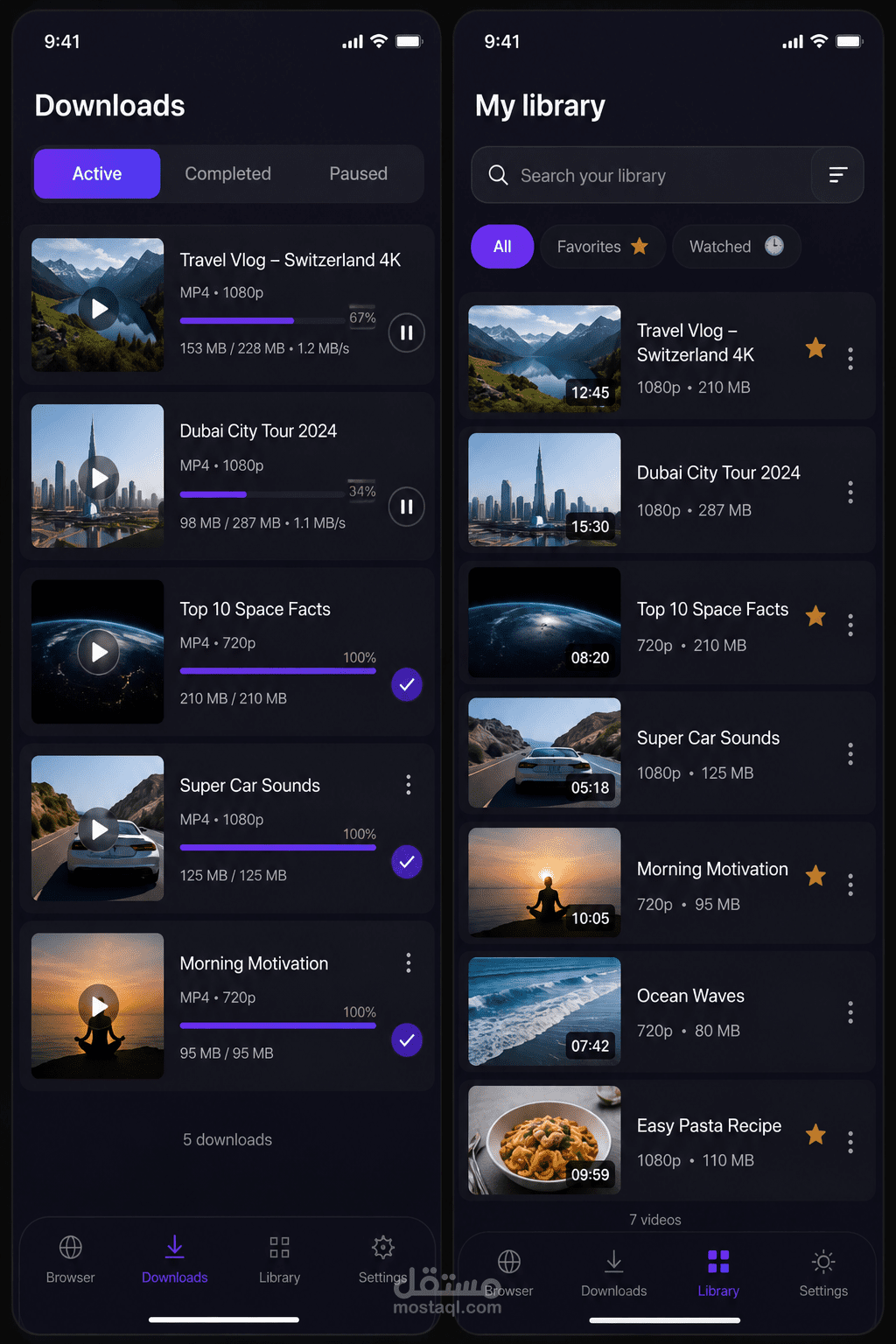Filter the library by Watched
Screen dimensions: 896x1344
[x=736, y=247]
